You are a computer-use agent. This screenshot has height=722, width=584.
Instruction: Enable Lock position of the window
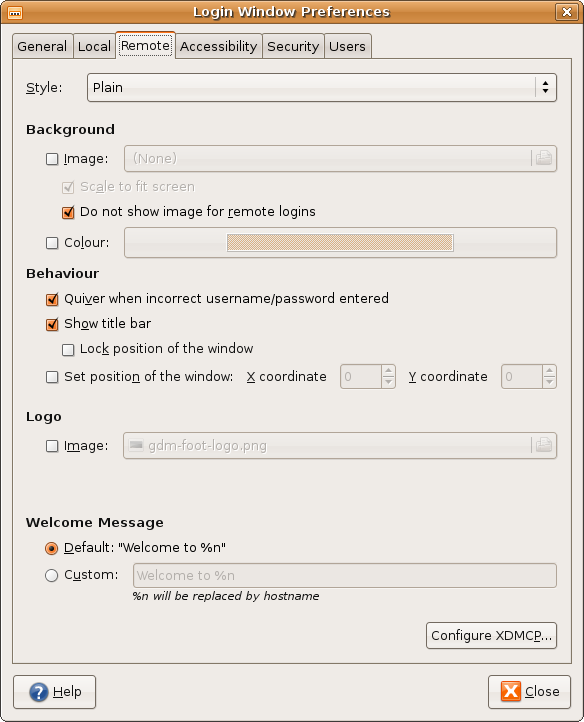click(x=68, y=349)
